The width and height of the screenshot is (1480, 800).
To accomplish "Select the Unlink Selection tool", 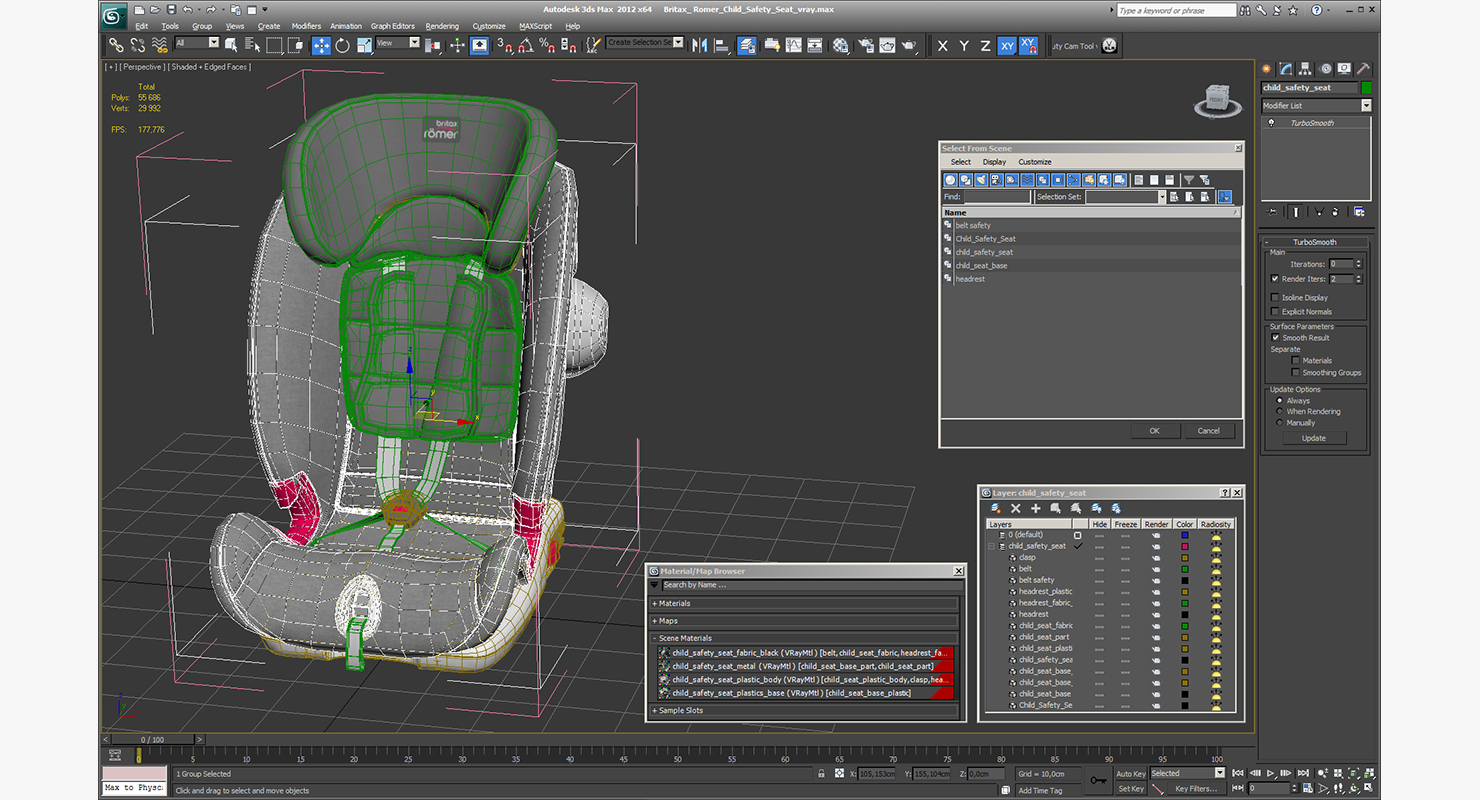I will tap(137, 45).
